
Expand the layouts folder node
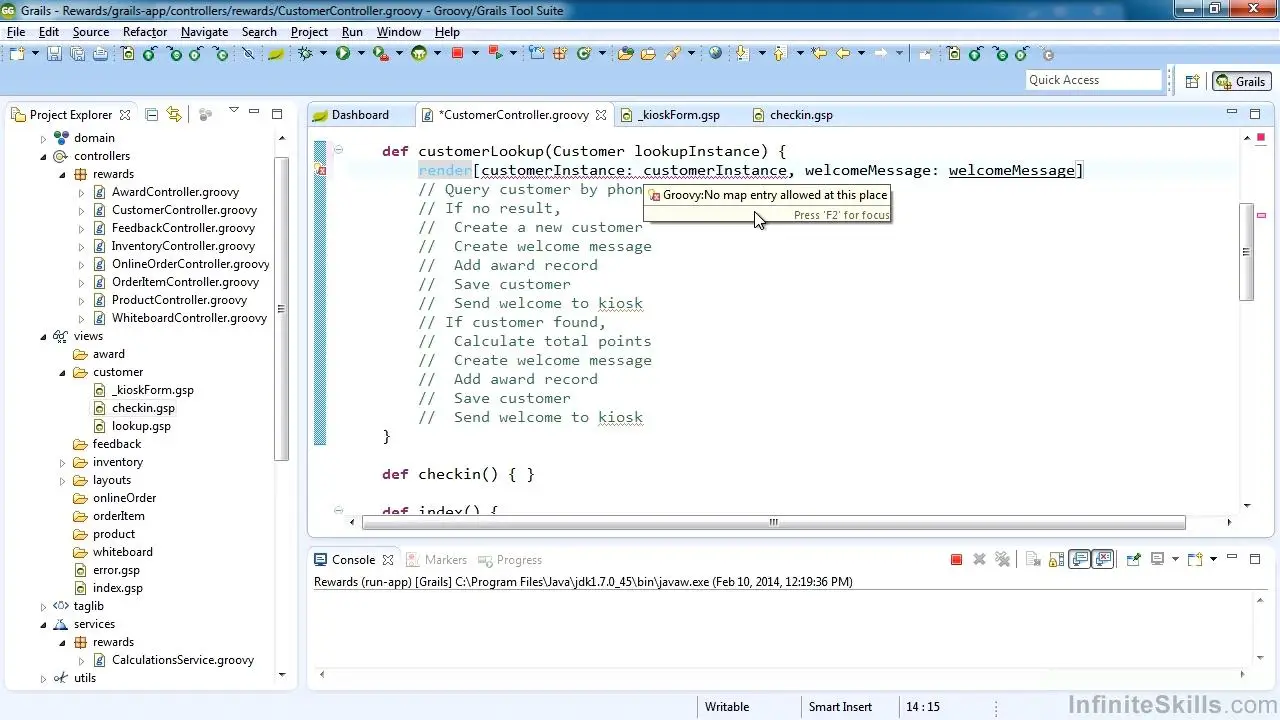click(62, 480)
